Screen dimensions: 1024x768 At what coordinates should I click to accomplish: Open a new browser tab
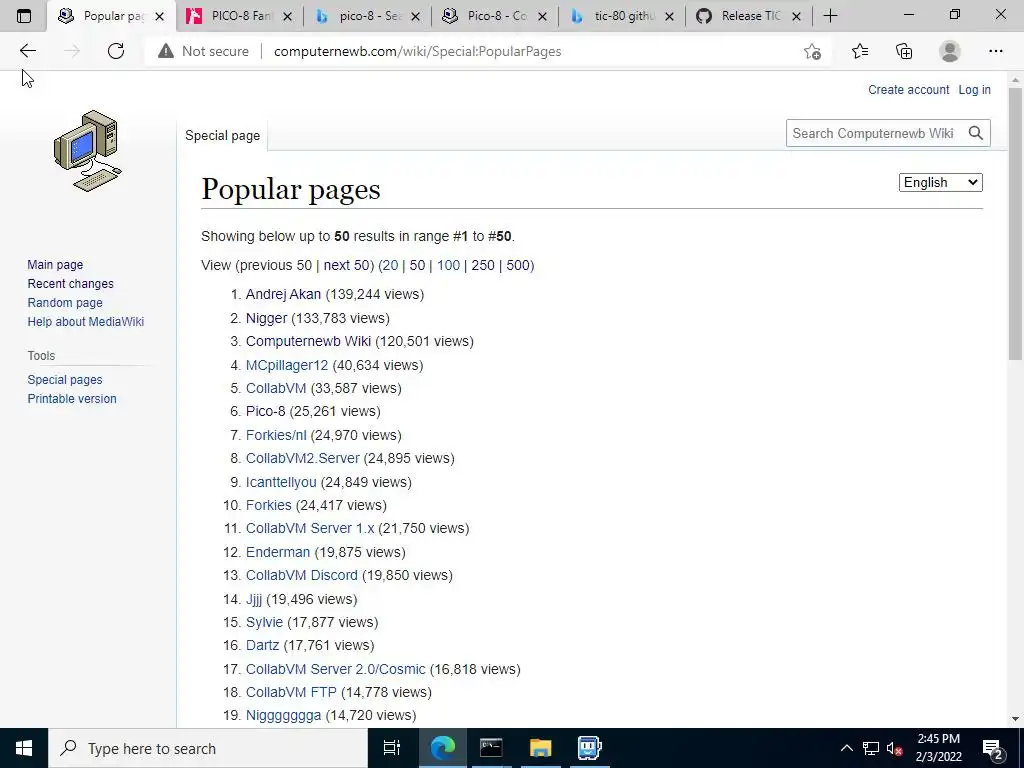(830, 16)
